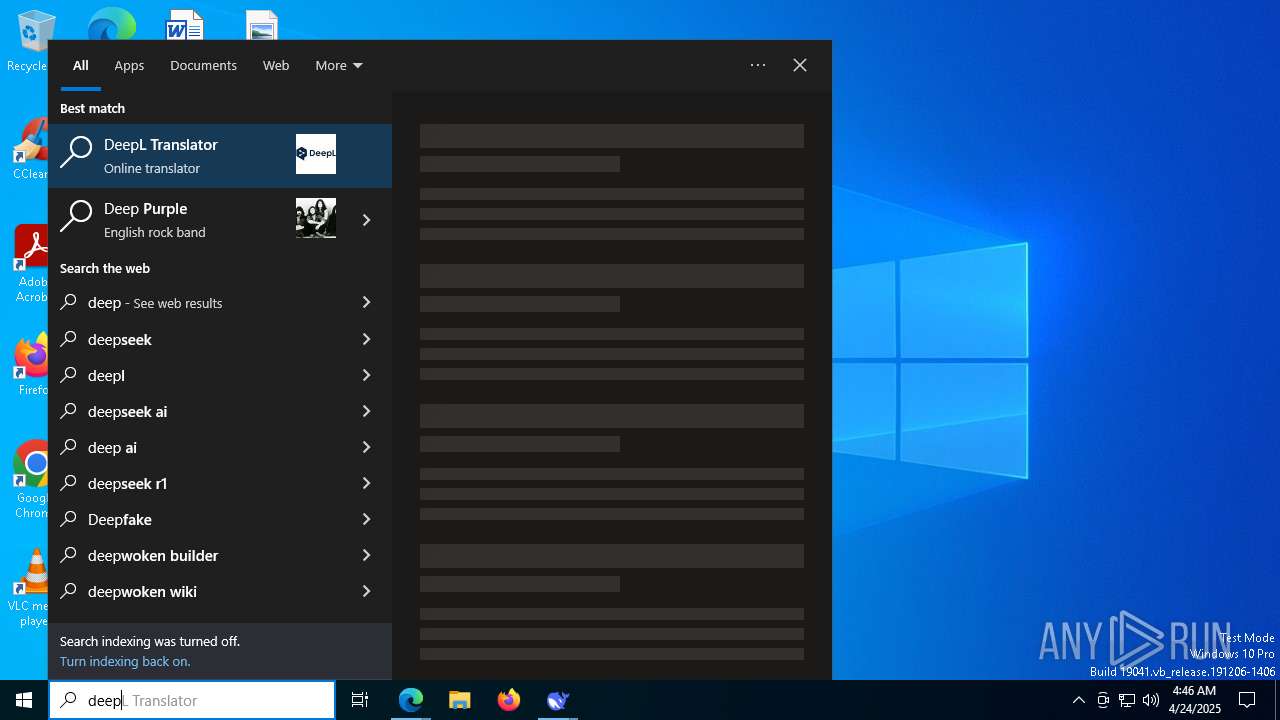
Task: Select the 'deep ai' suggestion
Action: coord(194,447)
